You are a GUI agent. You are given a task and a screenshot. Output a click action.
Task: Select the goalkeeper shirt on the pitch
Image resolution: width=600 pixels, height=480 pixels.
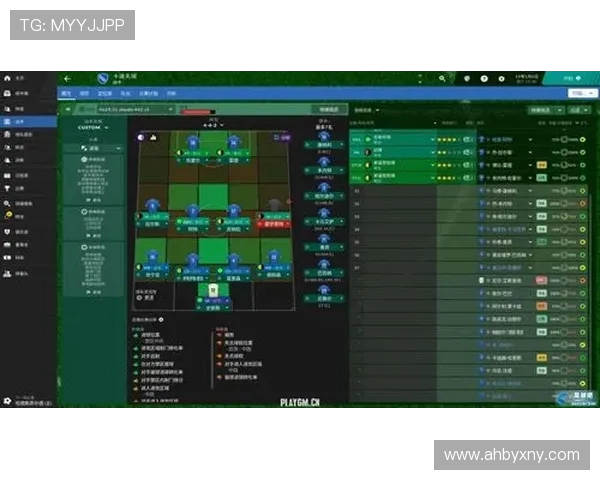click(212, 289)
